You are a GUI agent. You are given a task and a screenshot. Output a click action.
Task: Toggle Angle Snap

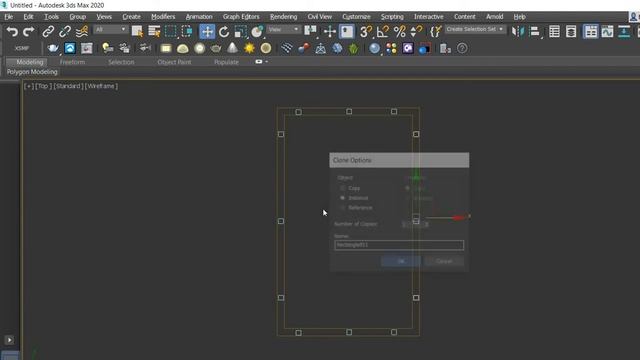[x=383, y=31]
